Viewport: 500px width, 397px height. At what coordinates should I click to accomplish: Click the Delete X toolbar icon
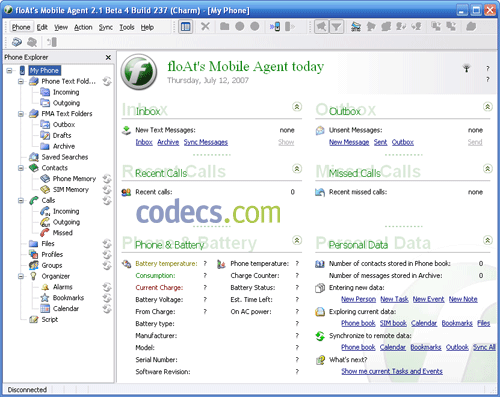(206, 26)
